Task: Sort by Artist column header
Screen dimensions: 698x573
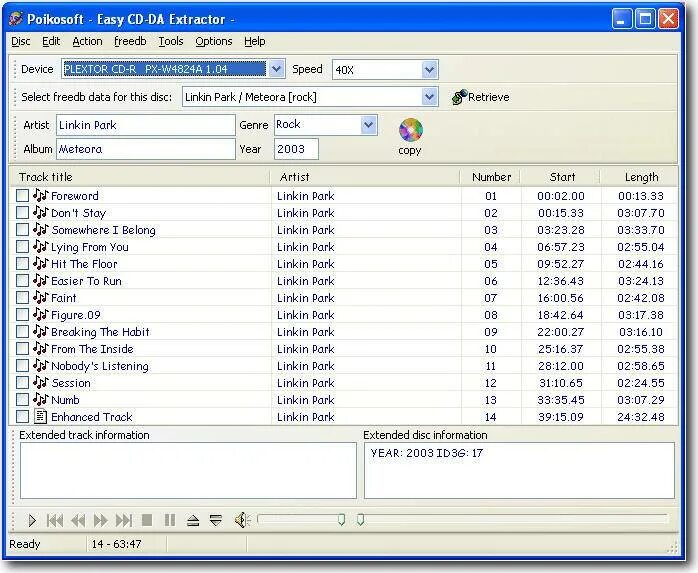Action: [x=365, y=177]
